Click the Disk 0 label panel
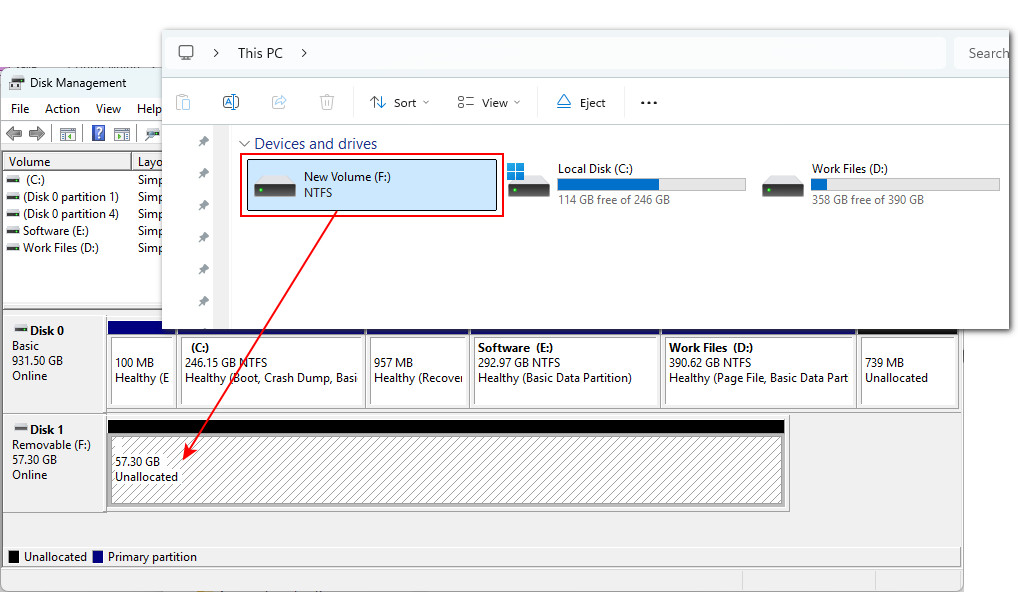 tap(55, 364)
